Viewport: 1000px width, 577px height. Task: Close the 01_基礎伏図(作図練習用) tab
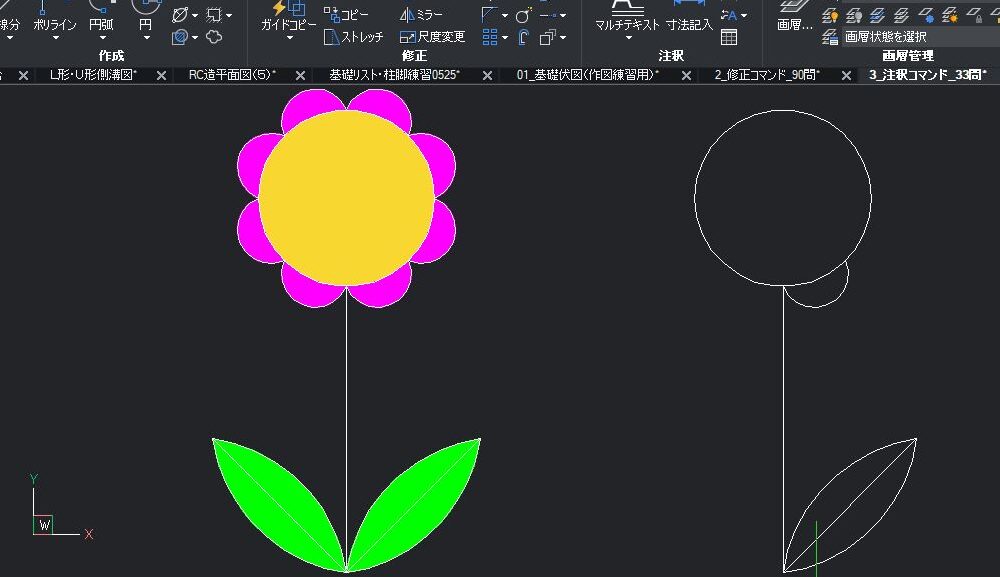point(686,75)
